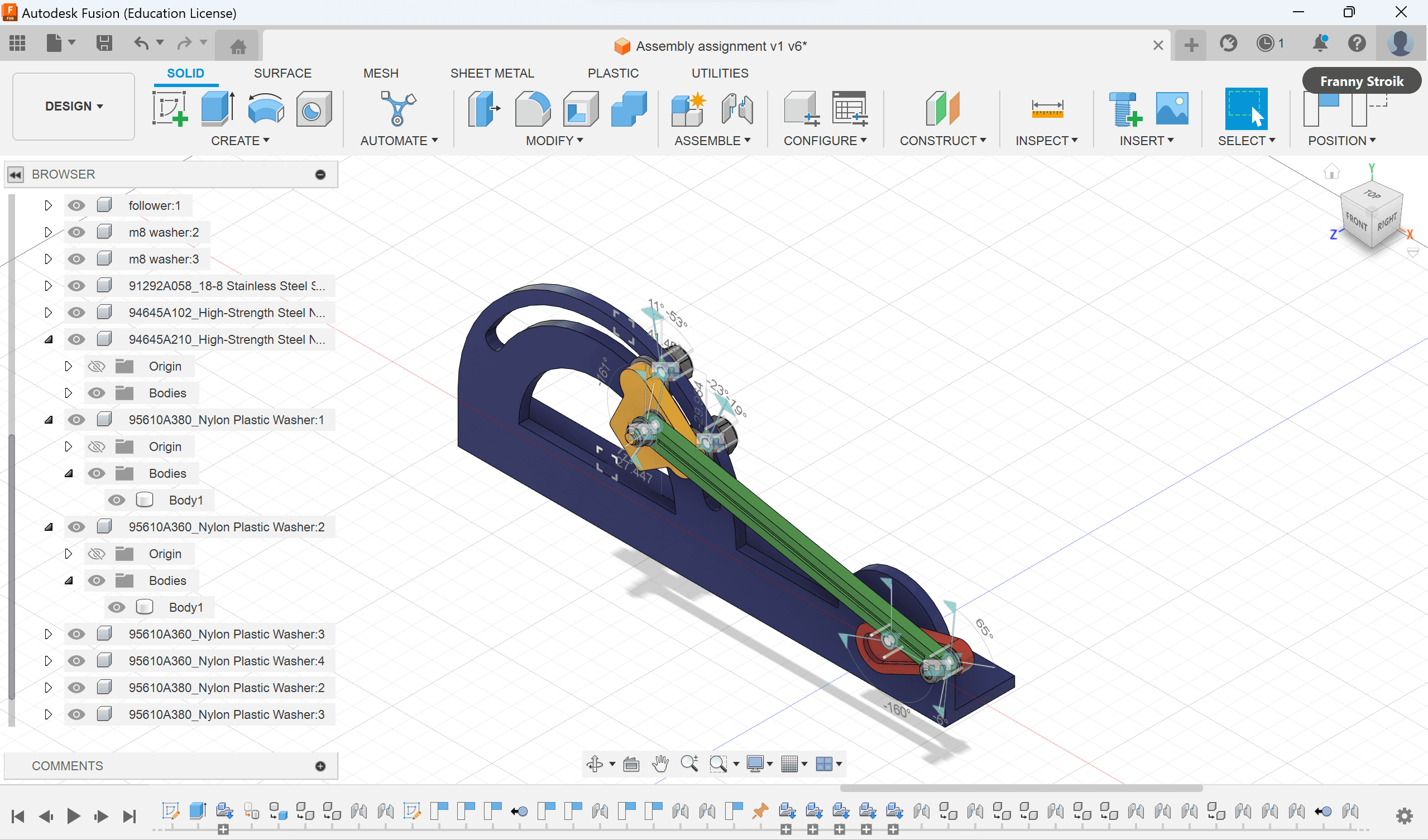Hide Bodies folder under 95610A360 Washer:2
Screen dimensions: 1428x840
pyautogui.click(x=97, y=580)
